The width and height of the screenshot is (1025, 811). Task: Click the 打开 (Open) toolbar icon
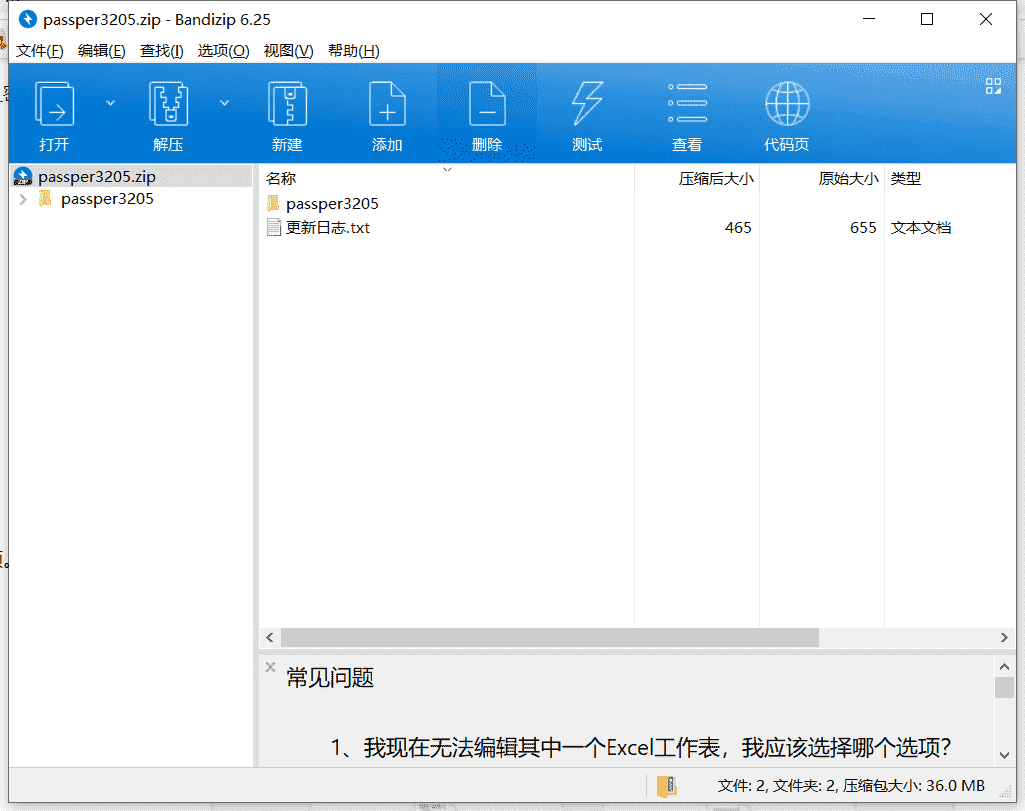54,104
